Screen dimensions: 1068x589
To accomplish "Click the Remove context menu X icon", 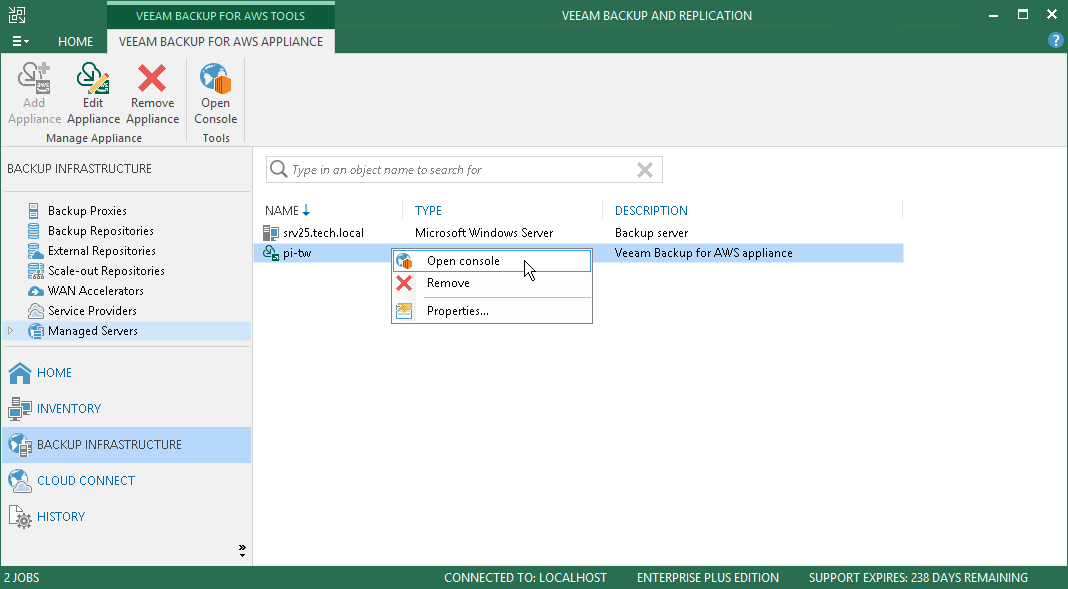I will (404, 283).
